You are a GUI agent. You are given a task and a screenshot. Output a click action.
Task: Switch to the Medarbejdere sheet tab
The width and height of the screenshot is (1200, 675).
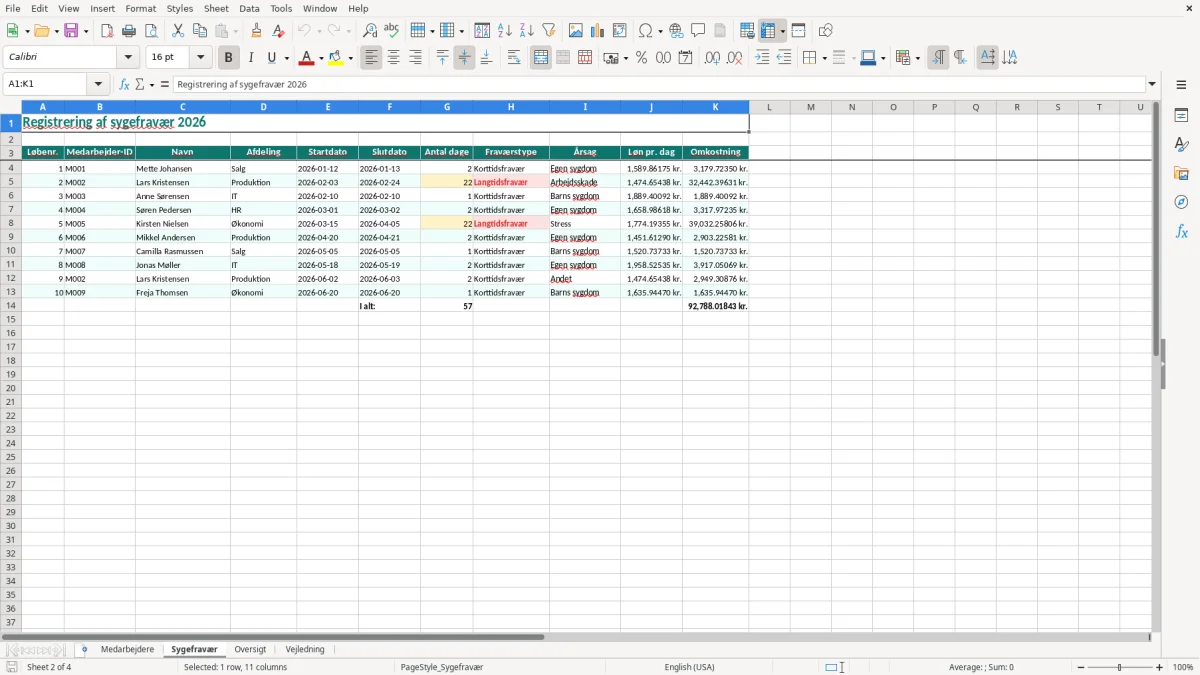tap(127, 650)
